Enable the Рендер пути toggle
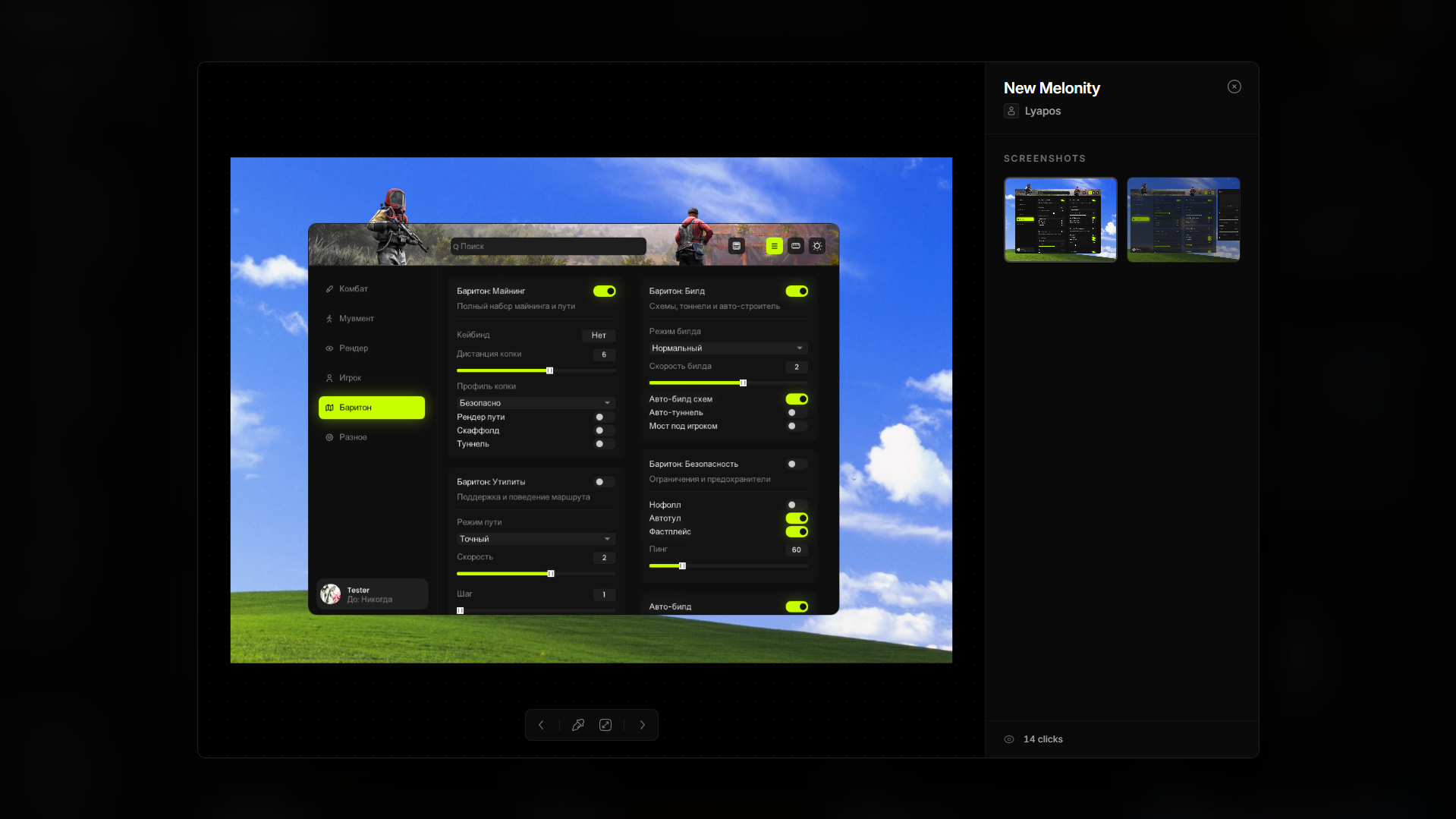1456x819 pixels. (603, 417)
